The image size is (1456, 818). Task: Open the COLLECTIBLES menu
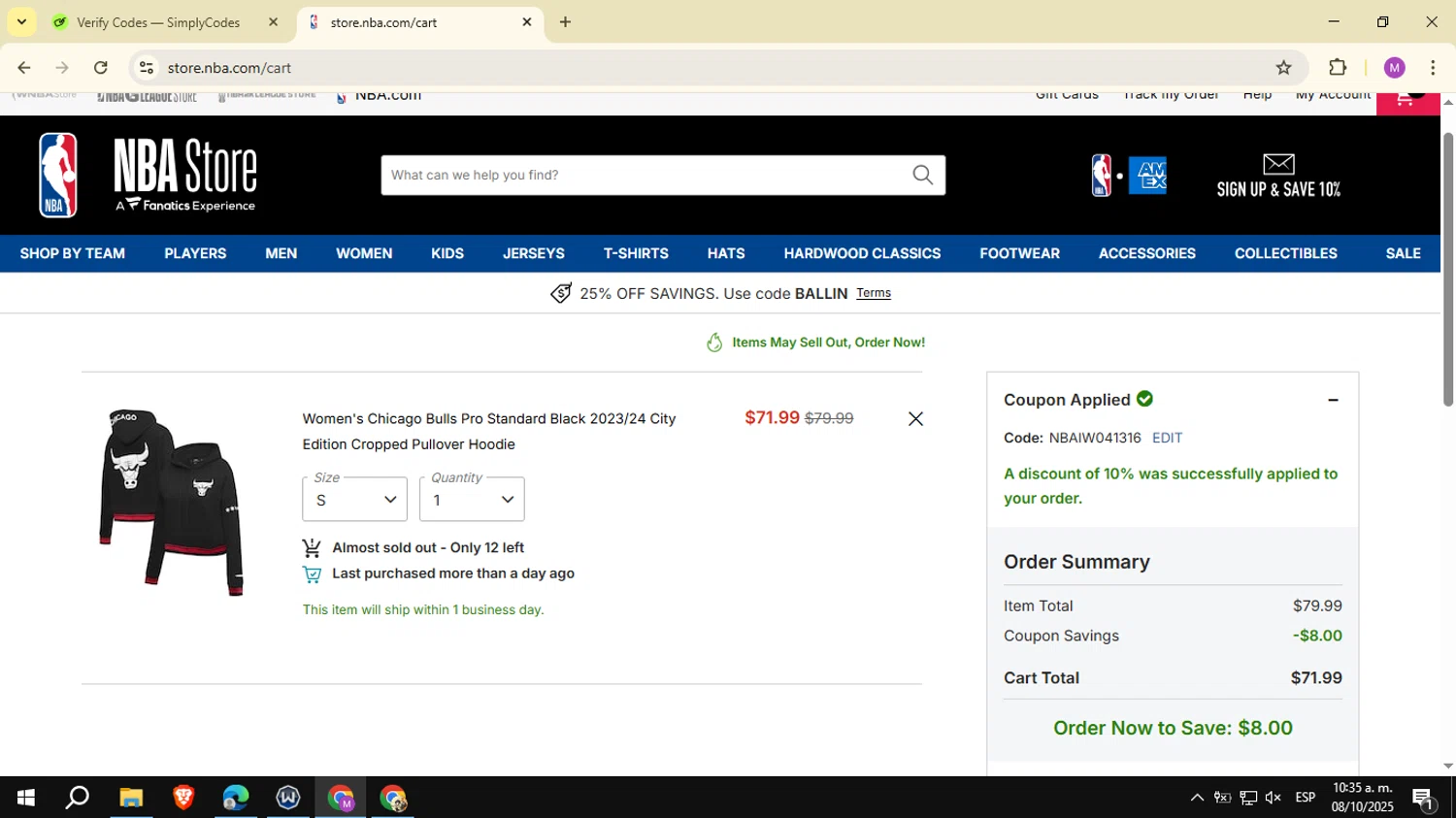pyautogui.click(x=1286, y=253)
